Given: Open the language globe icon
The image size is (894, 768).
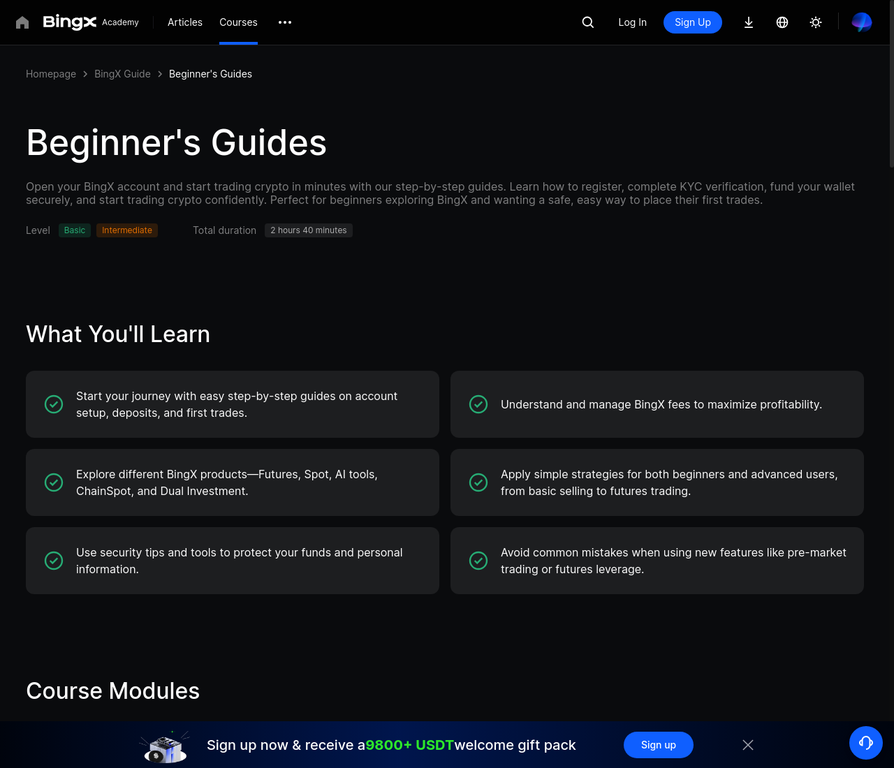Looking at the screenshot, I should coord(782,22).
